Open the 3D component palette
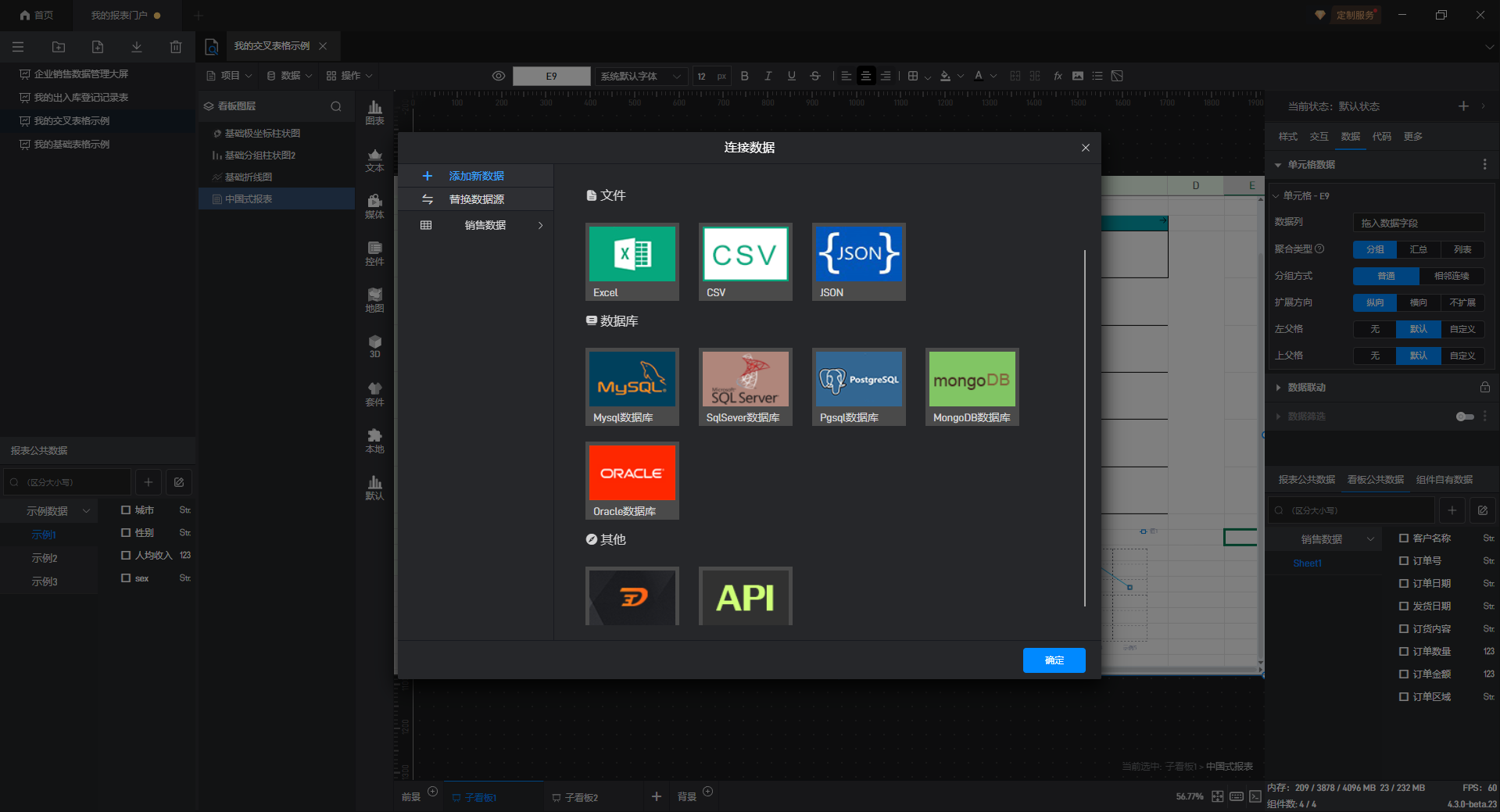This screenshot has height=812, width=1500. [x=374, y=347]
